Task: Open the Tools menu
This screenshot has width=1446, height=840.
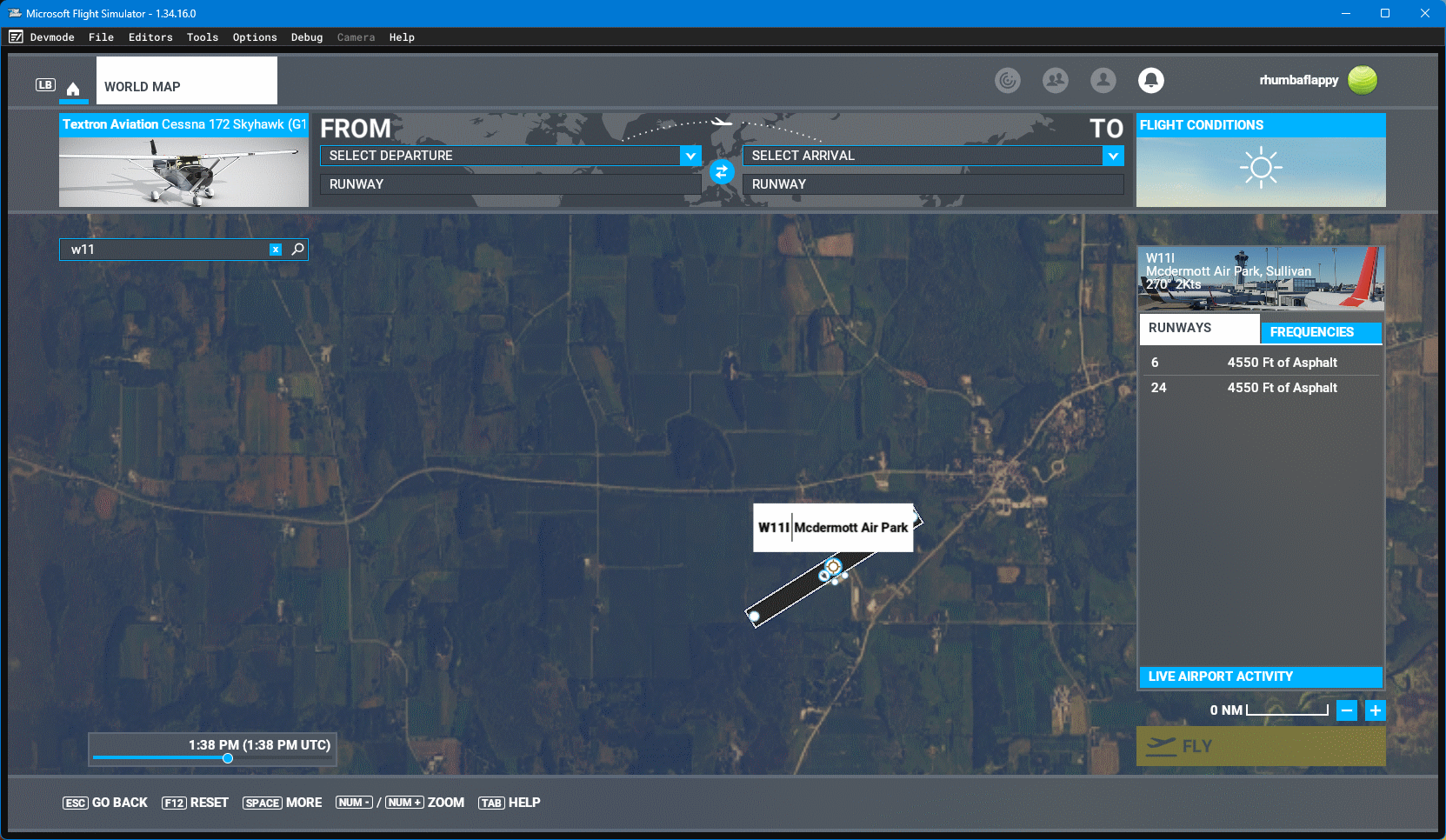Action: pyautogui.click(x=203, y=37)
